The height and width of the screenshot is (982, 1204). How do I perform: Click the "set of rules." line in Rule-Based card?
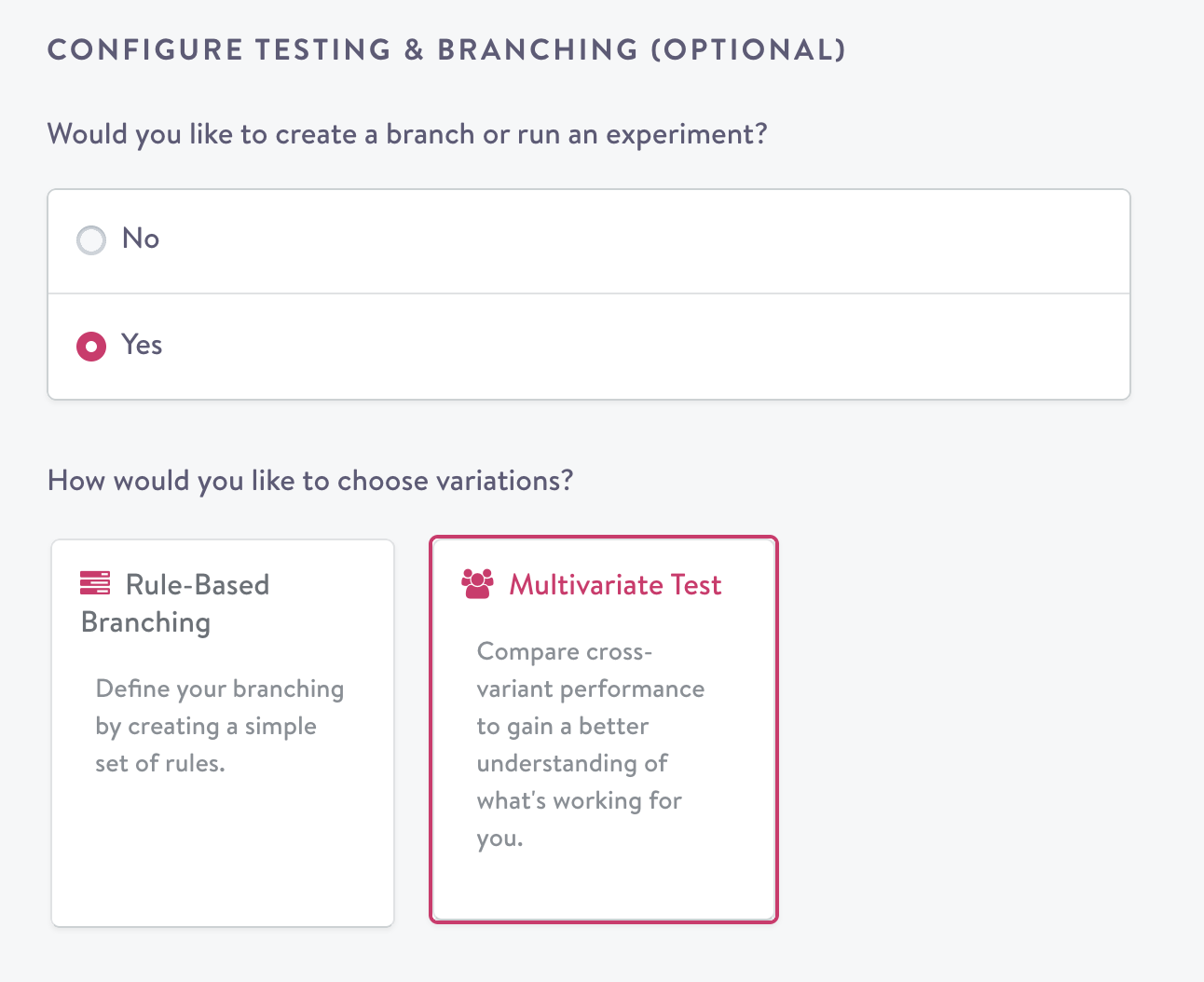click(160, 764)
